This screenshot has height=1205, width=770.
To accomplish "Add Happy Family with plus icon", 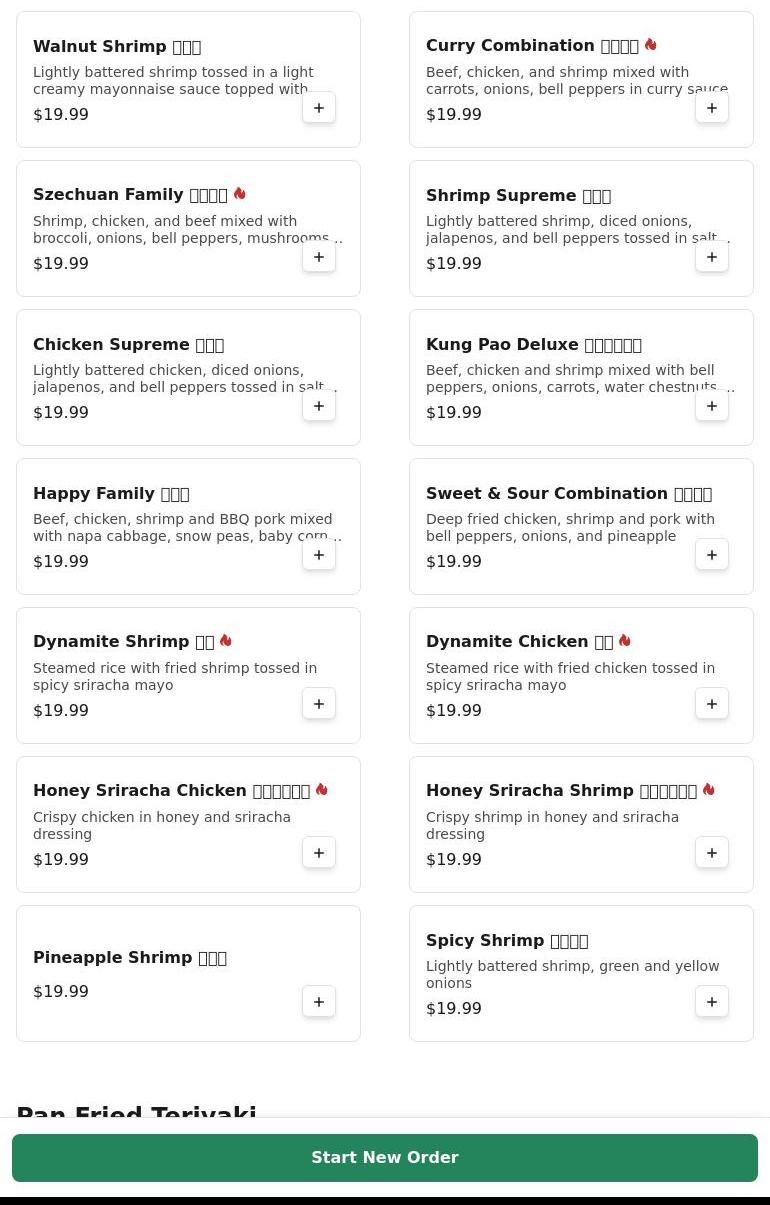I will point(319,555).
